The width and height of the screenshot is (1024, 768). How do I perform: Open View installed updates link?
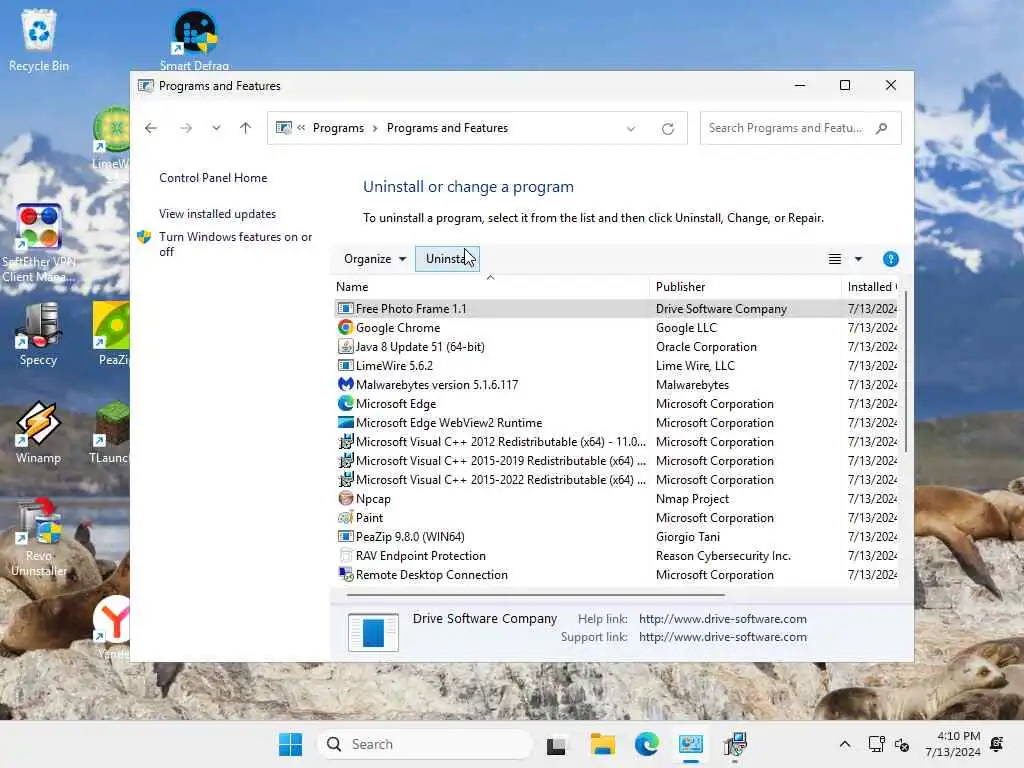coord(217,214)
